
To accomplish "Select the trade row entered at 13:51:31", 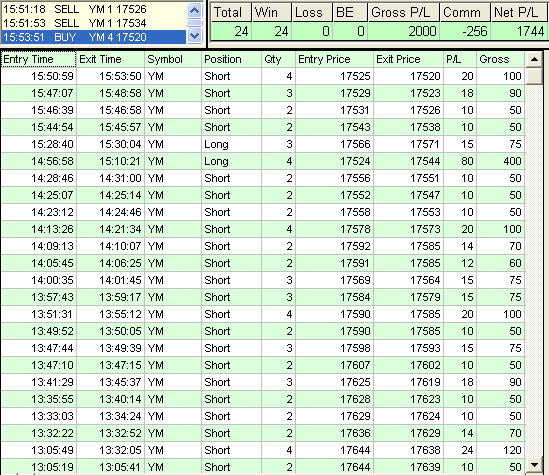I will [x=263, y=314].
